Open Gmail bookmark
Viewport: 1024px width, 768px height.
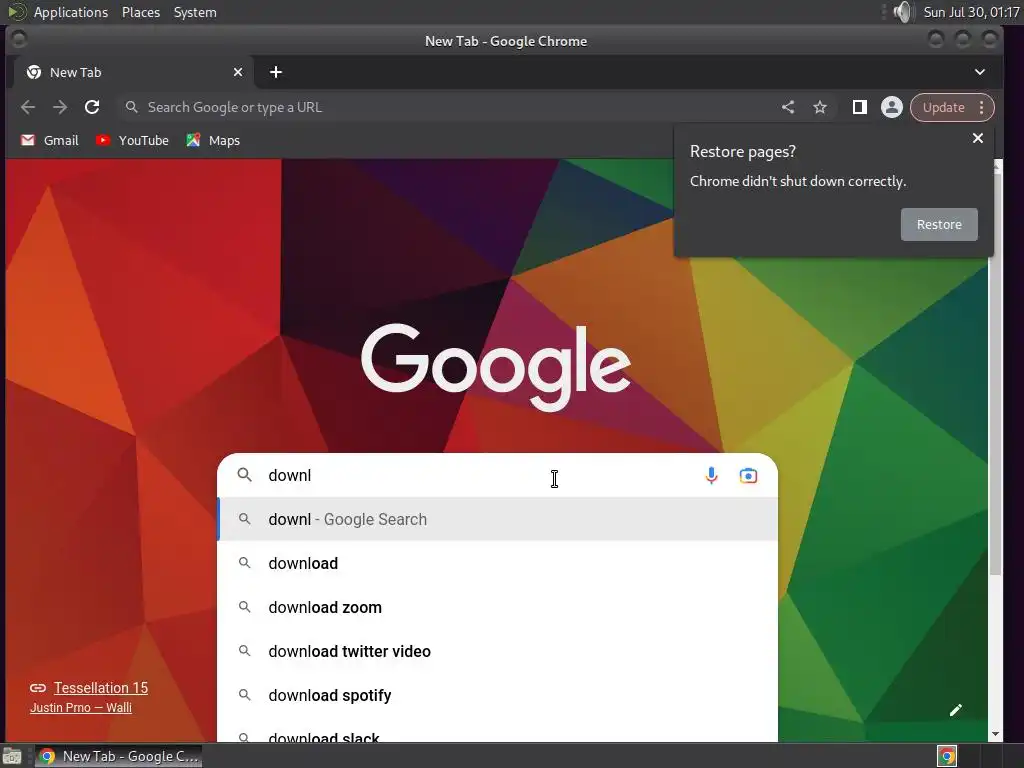[x=50, y=140]
